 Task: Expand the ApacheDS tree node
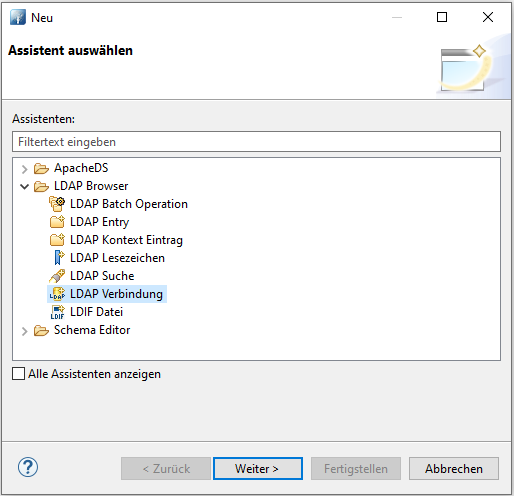(24, 169)
